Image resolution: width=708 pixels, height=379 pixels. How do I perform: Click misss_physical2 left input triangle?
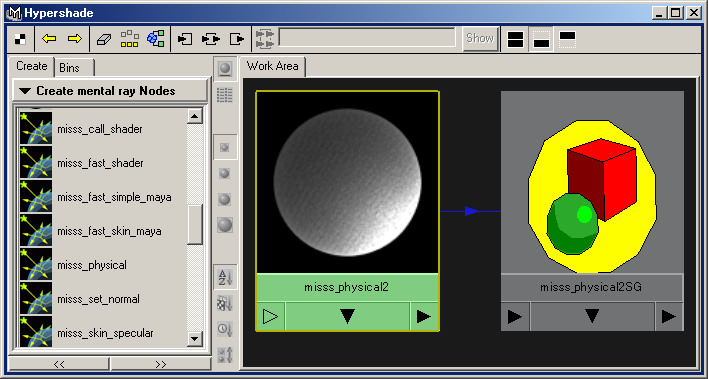270,316
